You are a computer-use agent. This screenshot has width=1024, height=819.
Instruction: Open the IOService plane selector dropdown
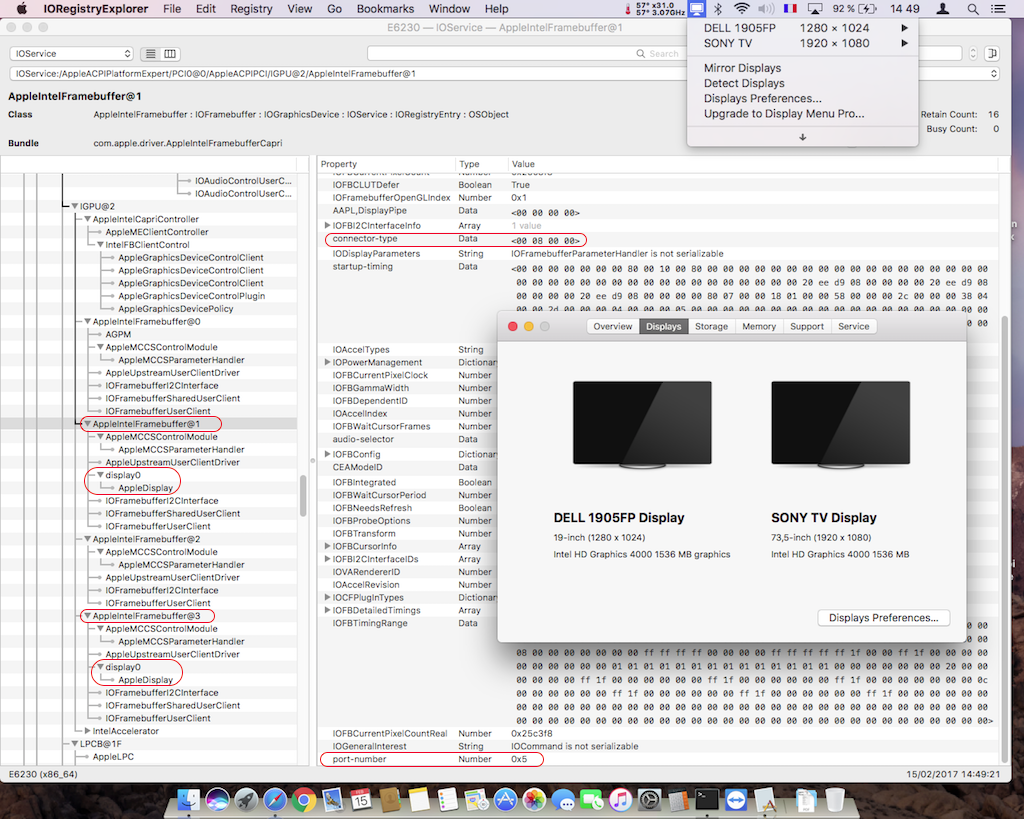pyautogui.click(x=70, y=53)
